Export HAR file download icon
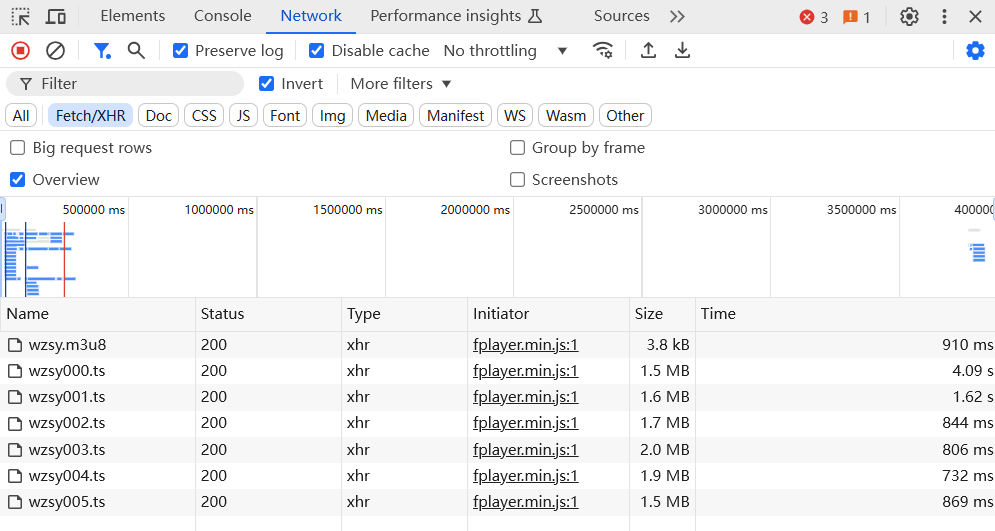This screenshot has height=531, width=995. point(682,50)
